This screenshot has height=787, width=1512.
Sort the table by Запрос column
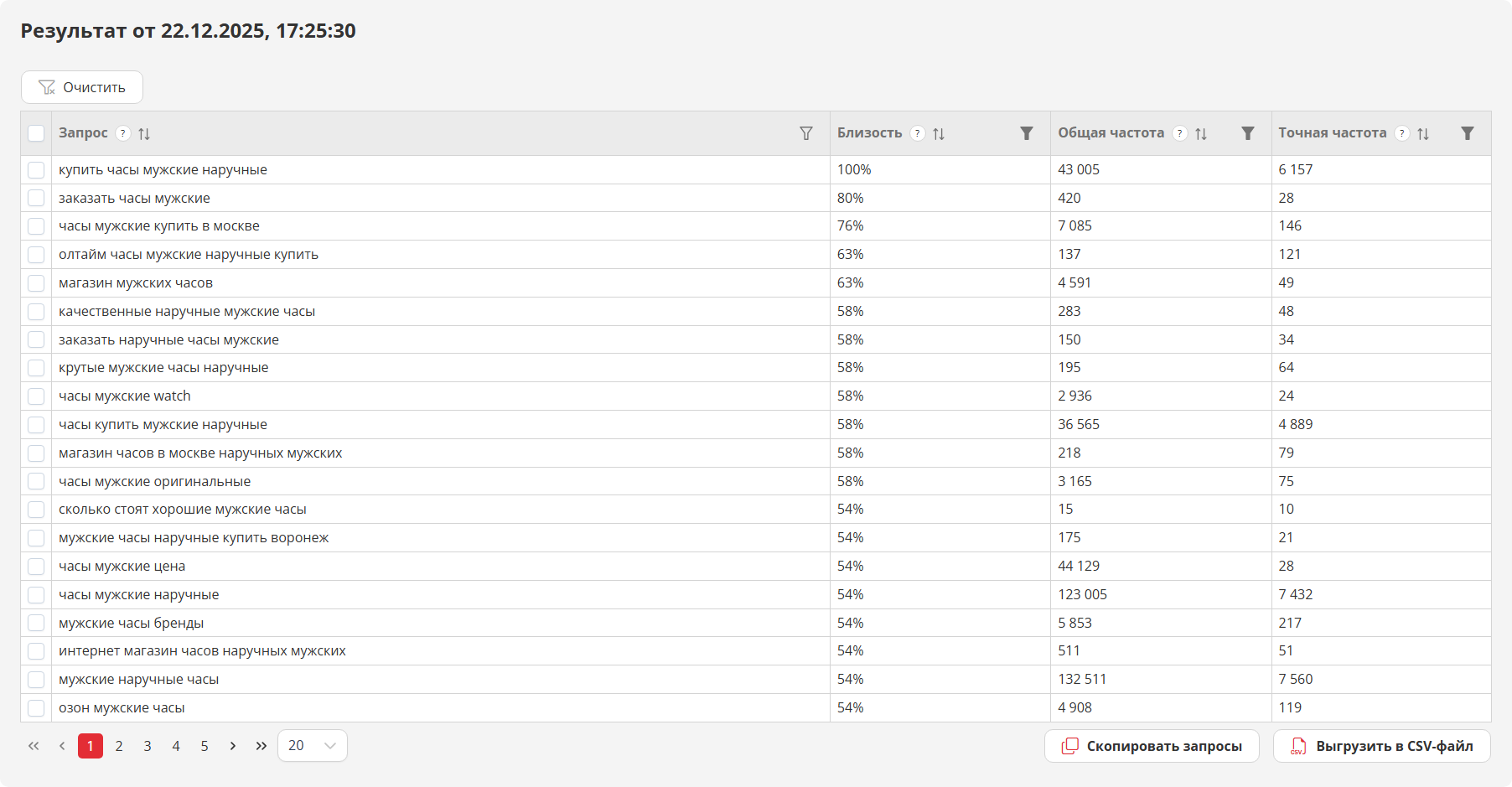(144, 134)
